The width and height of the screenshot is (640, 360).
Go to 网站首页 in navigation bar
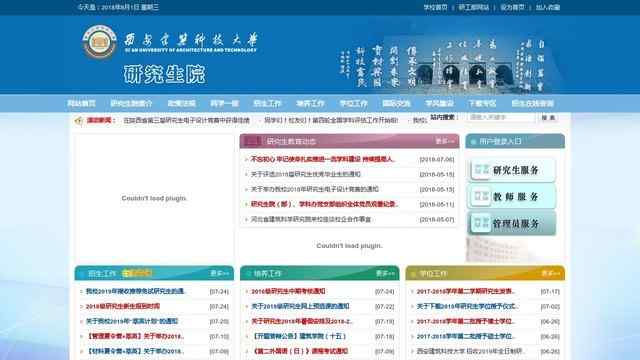pyautogui.click(x=81, y=104)
